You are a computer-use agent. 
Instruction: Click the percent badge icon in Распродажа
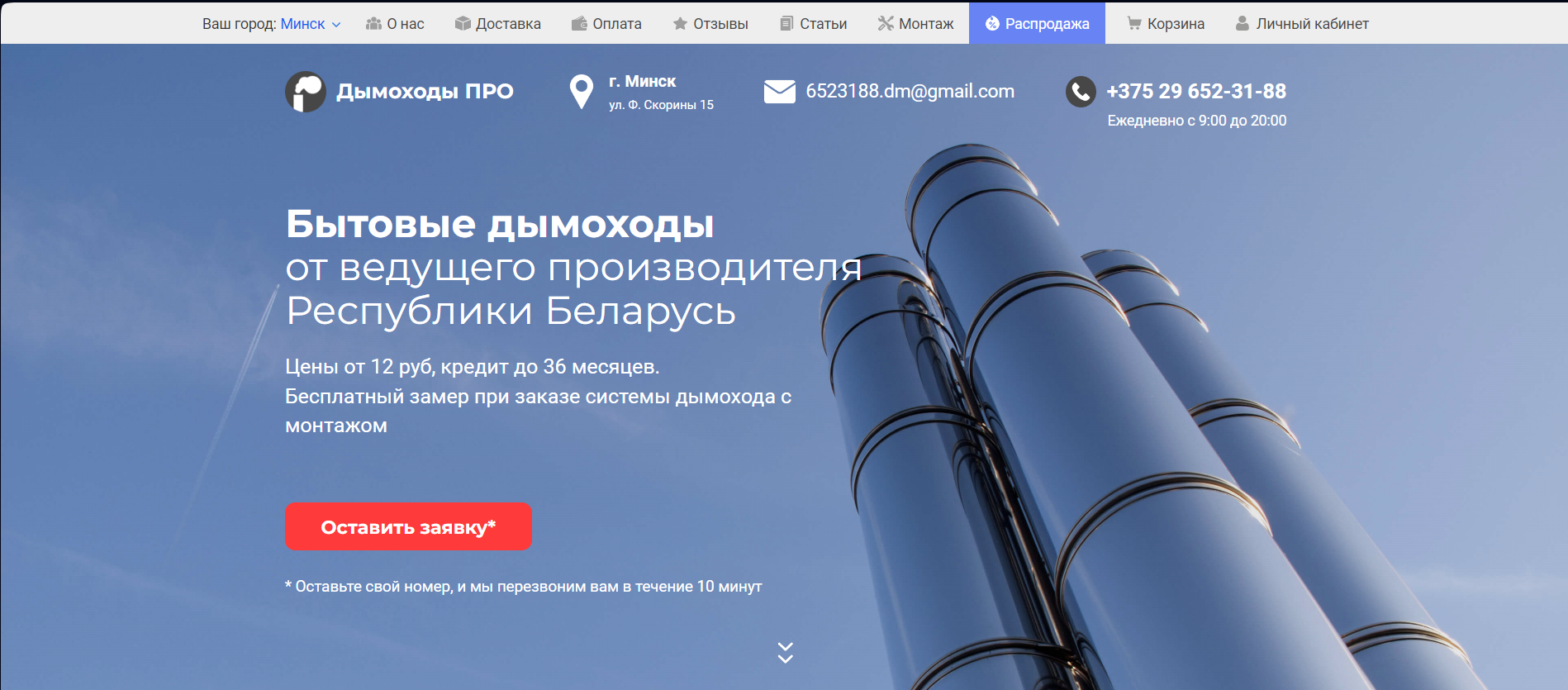tap(992, 24)
